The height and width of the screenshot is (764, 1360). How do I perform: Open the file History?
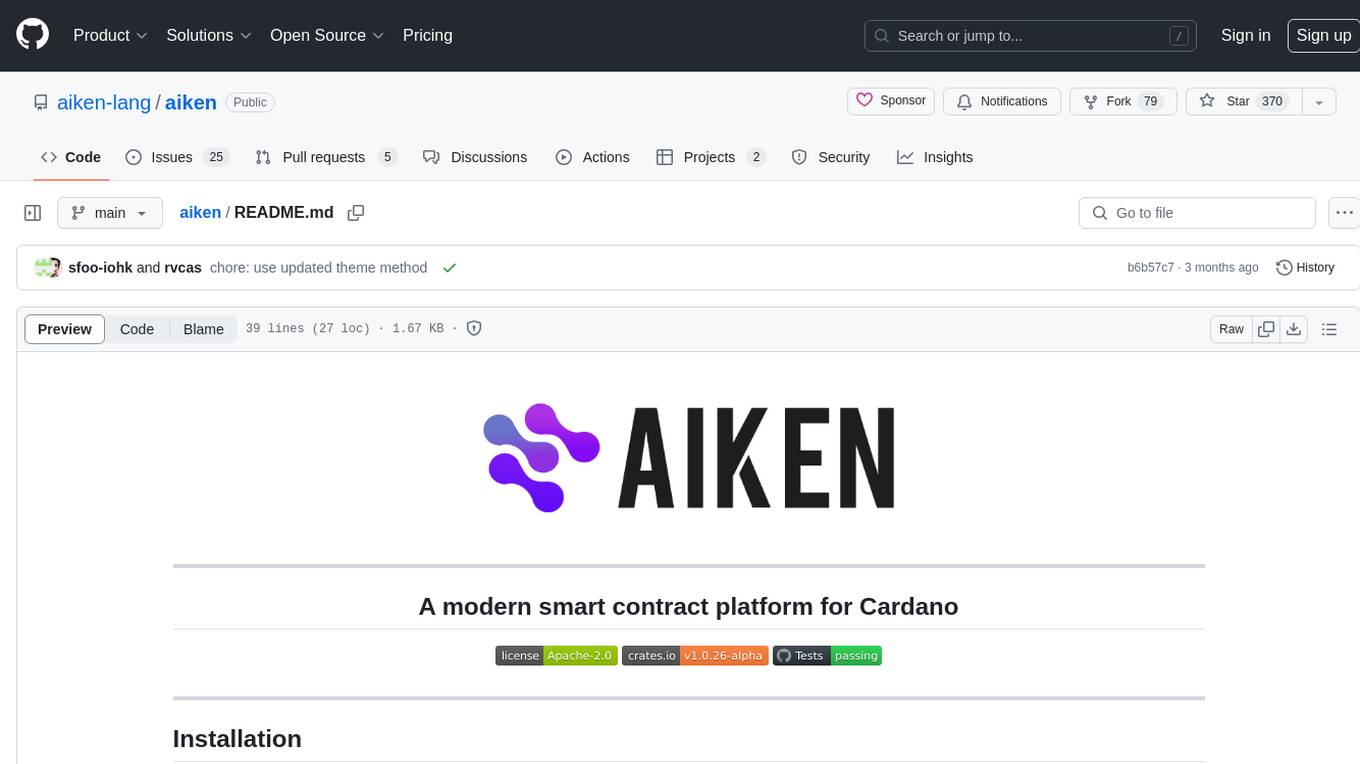coord(1305,267)
